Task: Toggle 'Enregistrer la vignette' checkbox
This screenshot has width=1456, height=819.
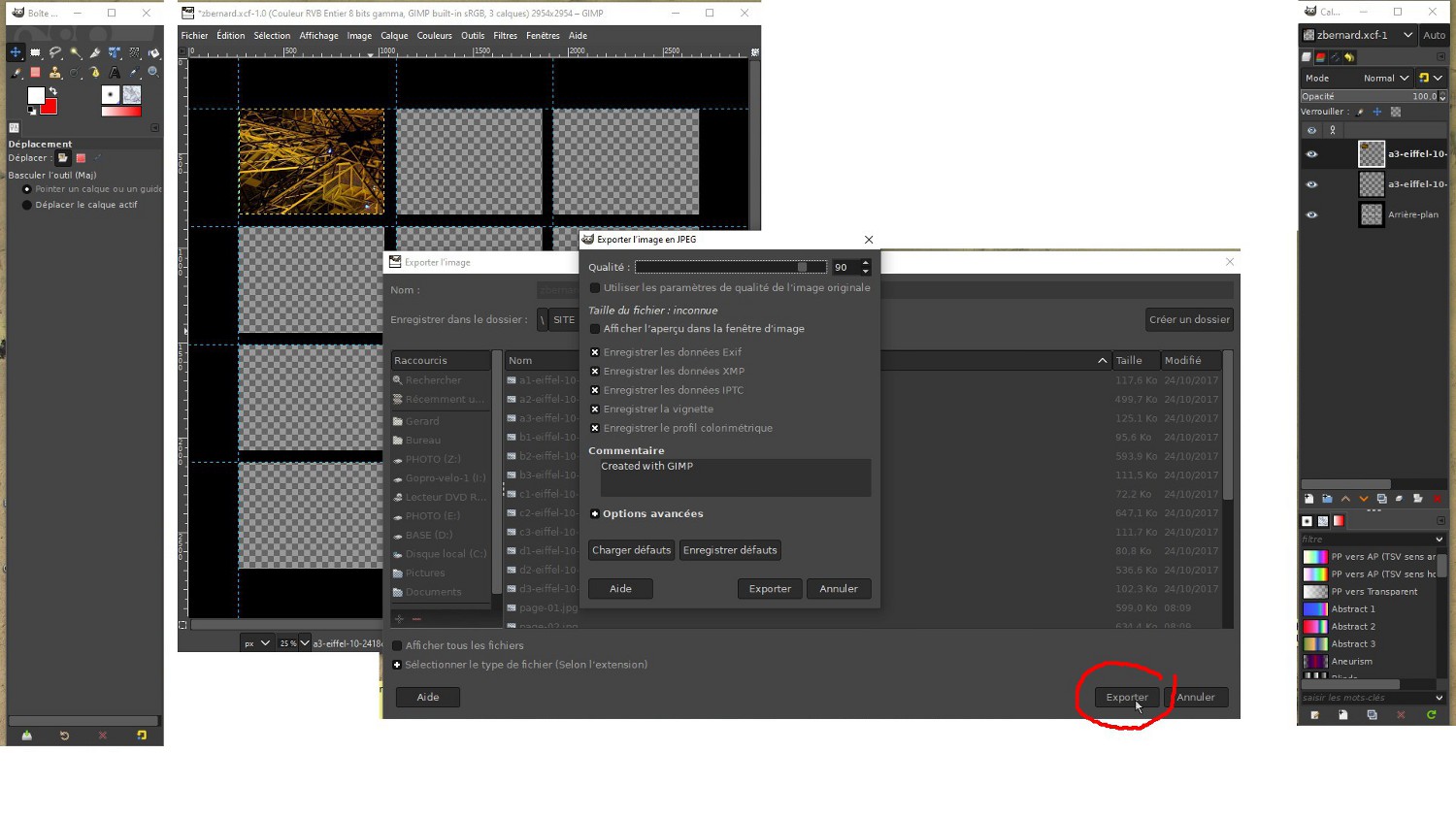Action: coord(595,409)
